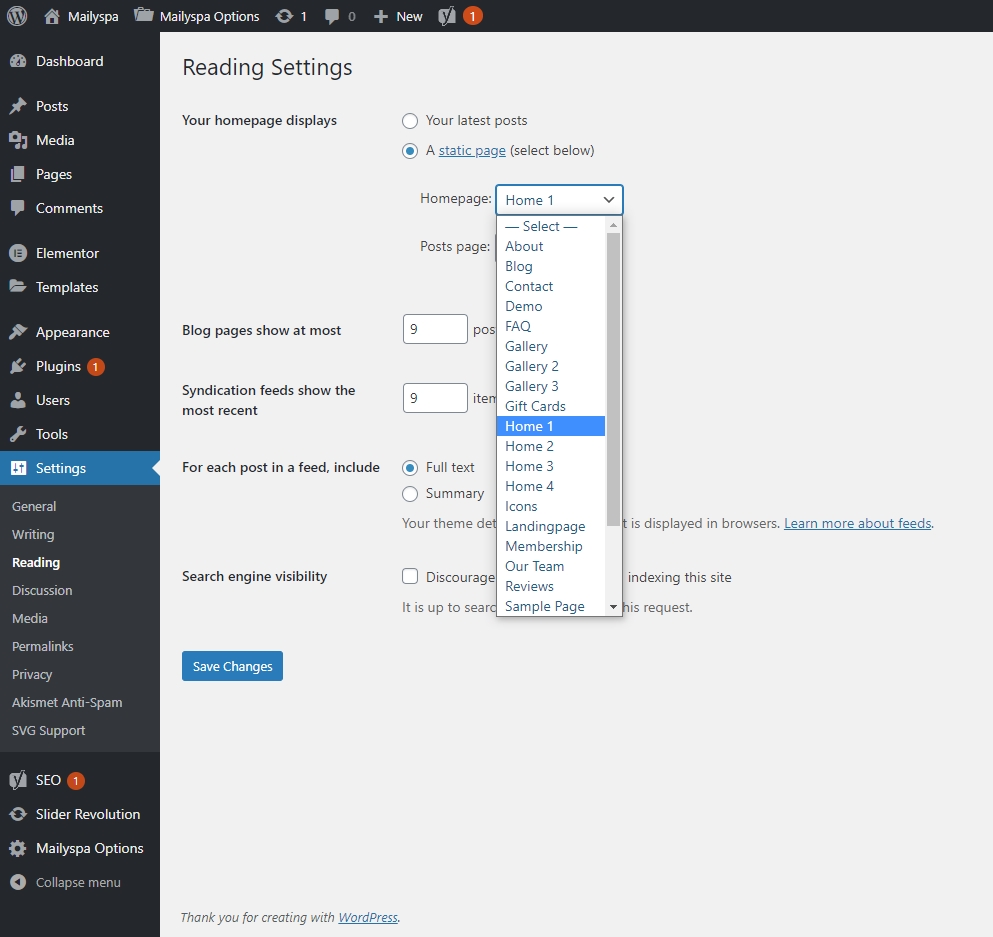The image size is (993, 937).
Task: Select the 'Your latest posts' radio button
Action: tap(410, 121)
